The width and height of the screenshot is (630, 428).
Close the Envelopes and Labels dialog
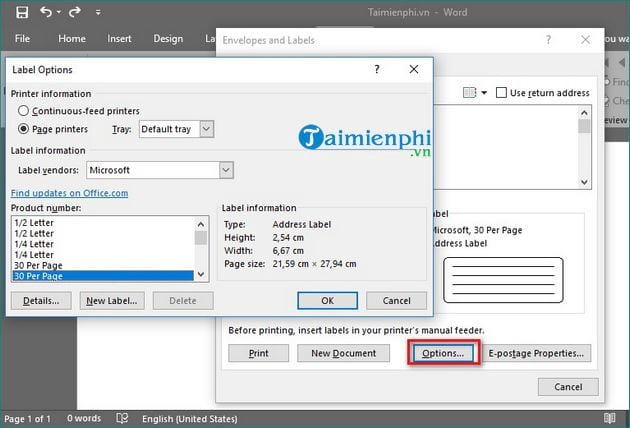point(585,40)
